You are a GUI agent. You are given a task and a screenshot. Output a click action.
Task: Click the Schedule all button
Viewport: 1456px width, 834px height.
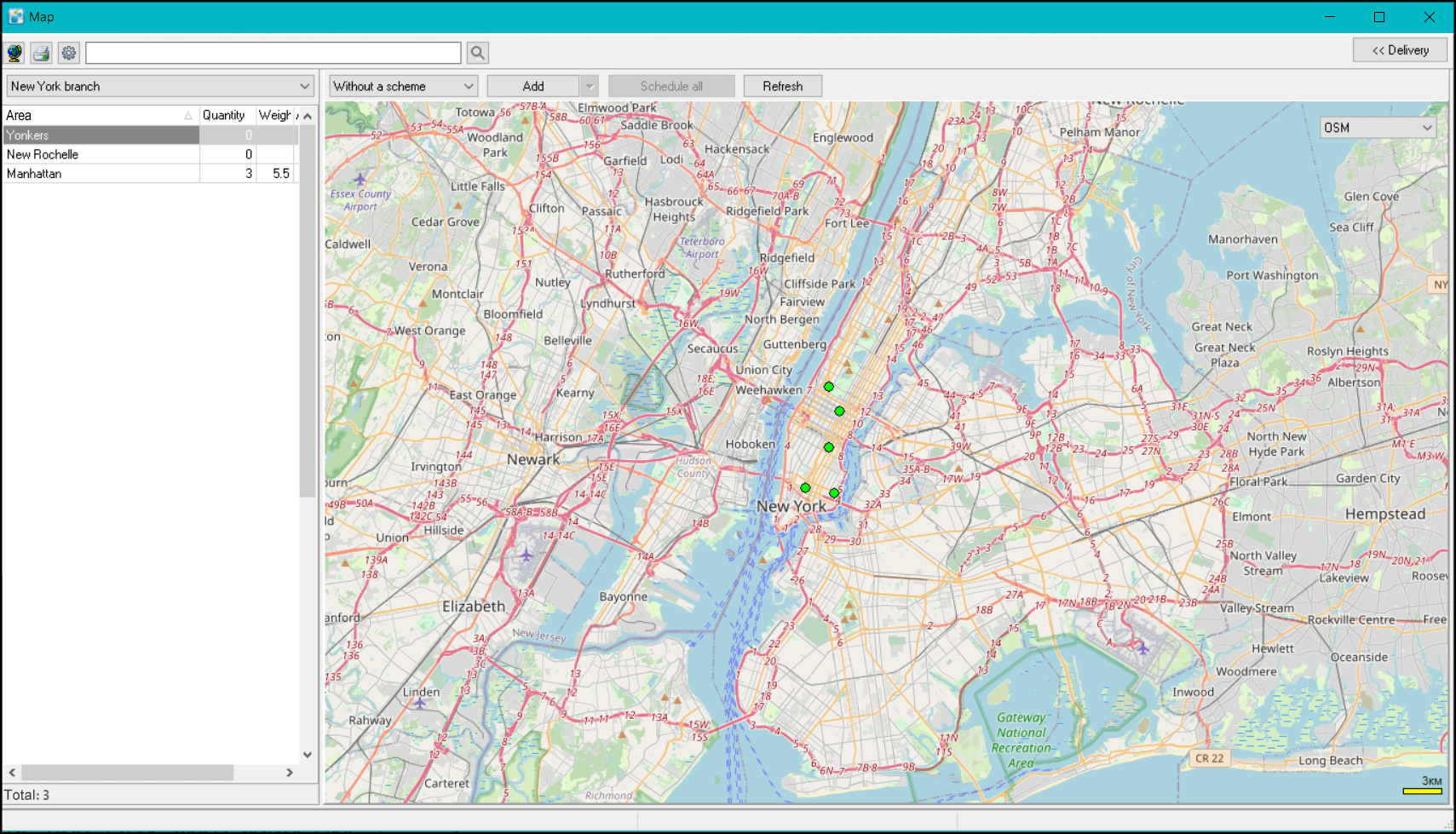[671, 86]
